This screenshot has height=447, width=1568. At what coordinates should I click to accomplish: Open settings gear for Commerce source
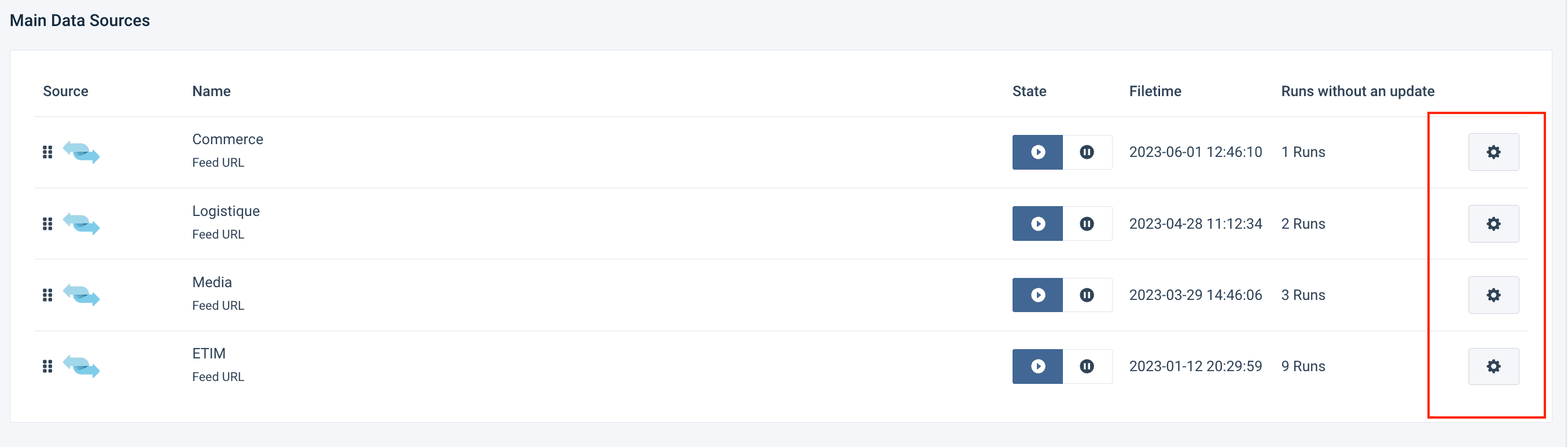click(x=1493, y=152)
